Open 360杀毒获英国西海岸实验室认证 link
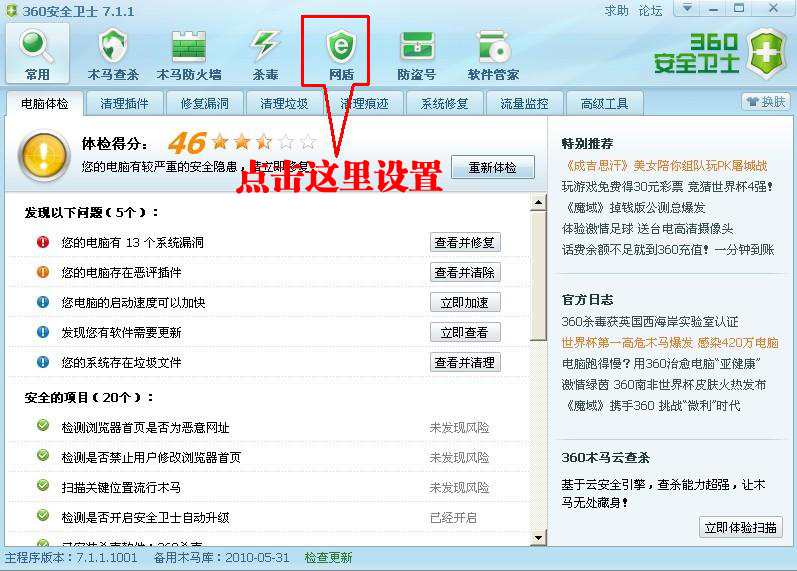 pos(650,321)
